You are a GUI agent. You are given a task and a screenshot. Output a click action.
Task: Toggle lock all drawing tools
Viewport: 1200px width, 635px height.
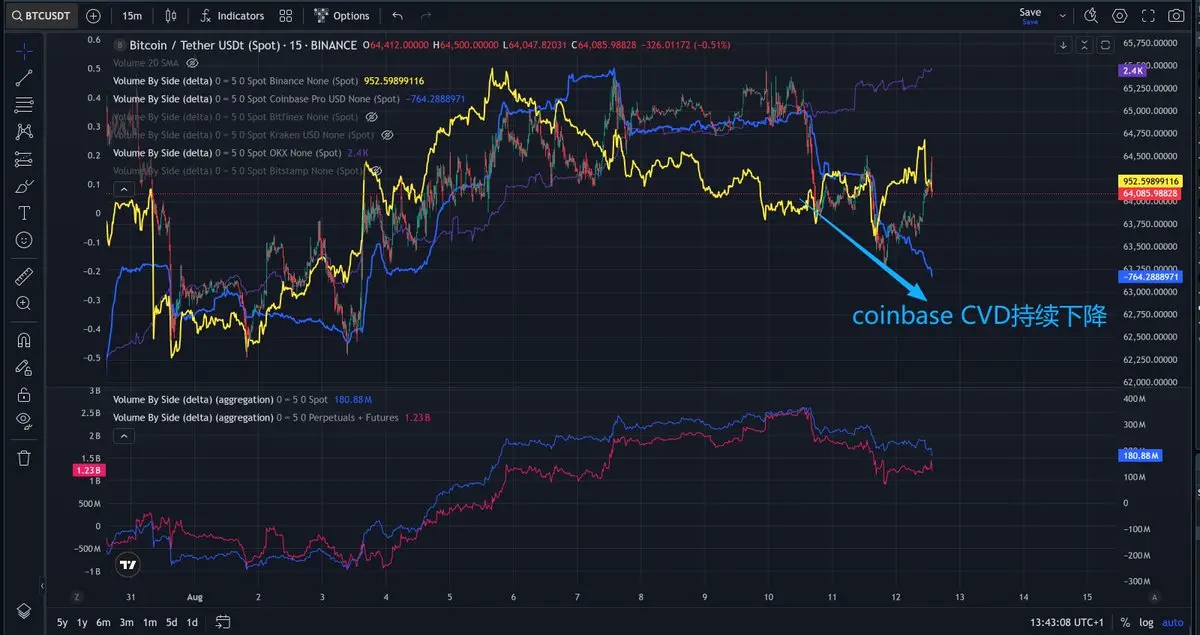(x=24, y=394)
